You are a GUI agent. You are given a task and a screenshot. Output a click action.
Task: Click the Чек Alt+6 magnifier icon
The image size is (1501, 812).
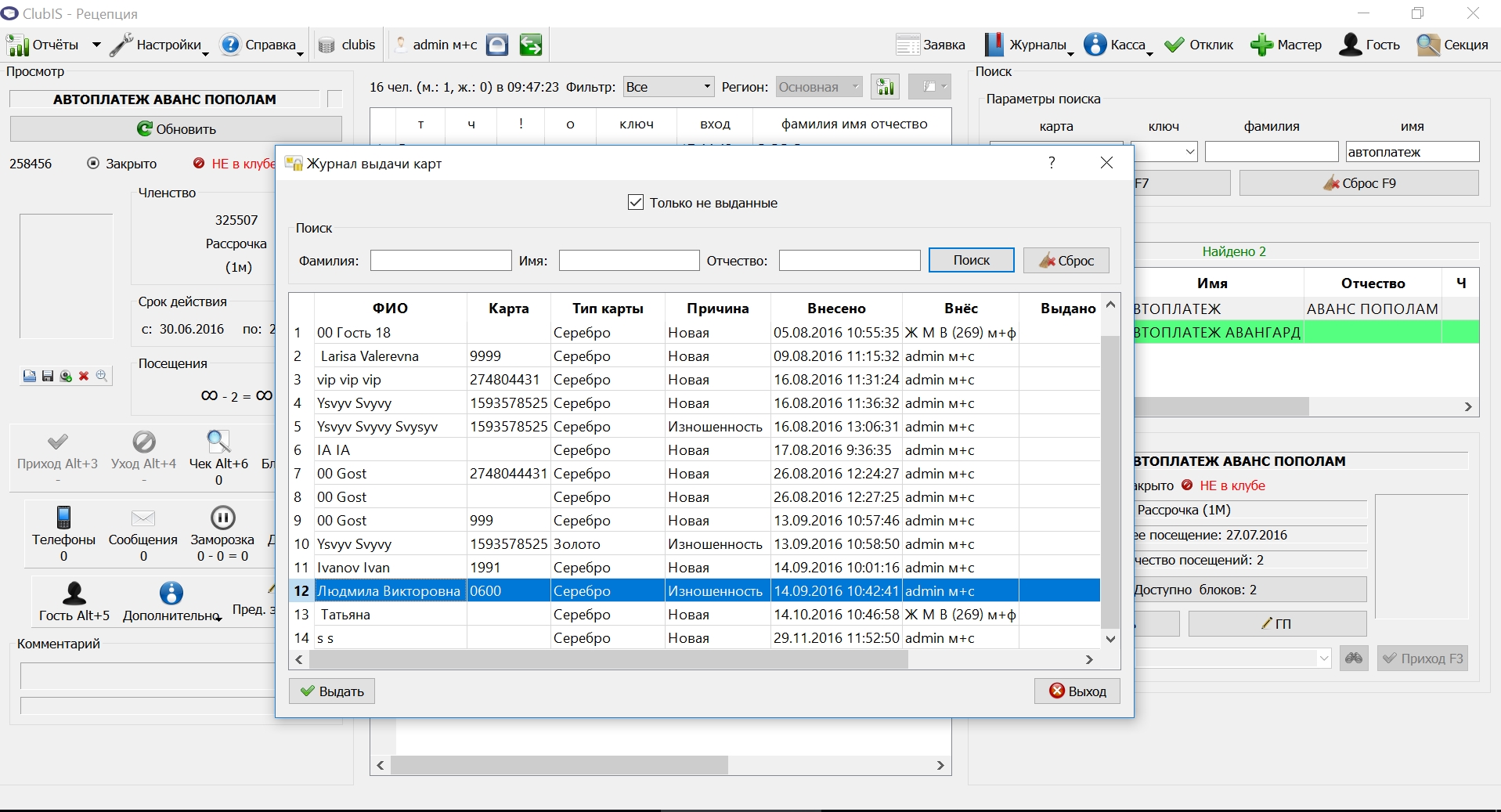tap(218, 442)
